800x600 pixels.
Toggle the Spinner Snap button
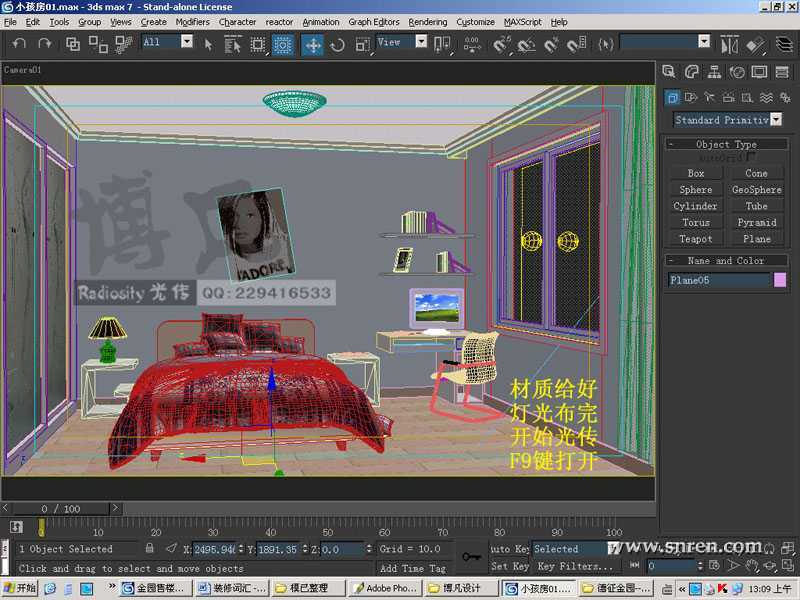pyautogui.click(x=577, y=45)
